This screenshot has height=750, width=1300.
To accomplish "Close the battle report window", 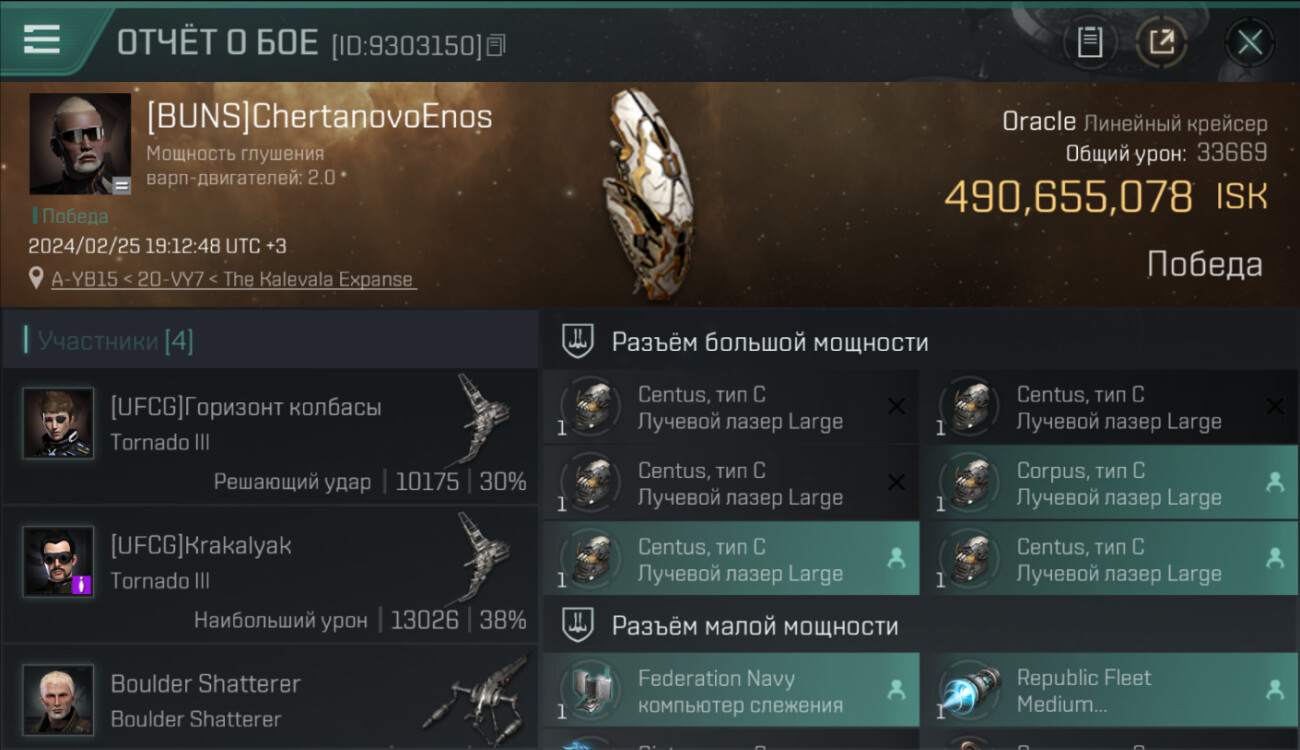I will pyautogui.click(x=1250, y=42).
